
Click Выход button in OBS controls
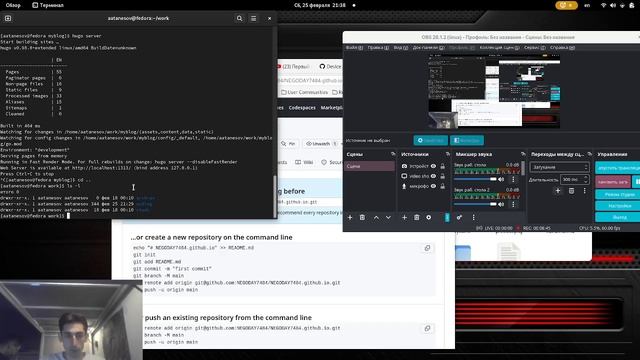(618, 218)
